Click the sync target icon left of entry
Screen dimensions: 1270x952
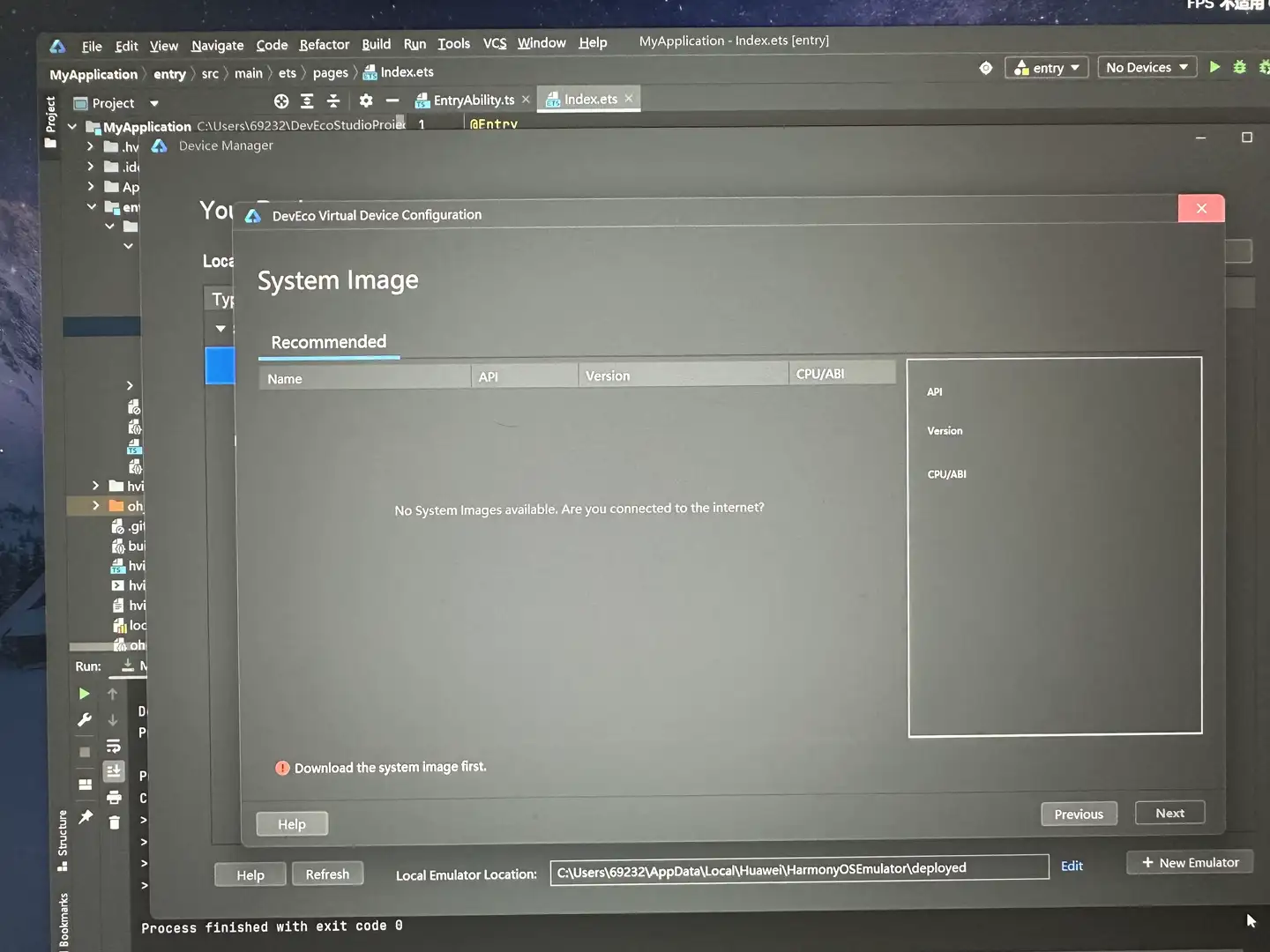tap(986, 69)
